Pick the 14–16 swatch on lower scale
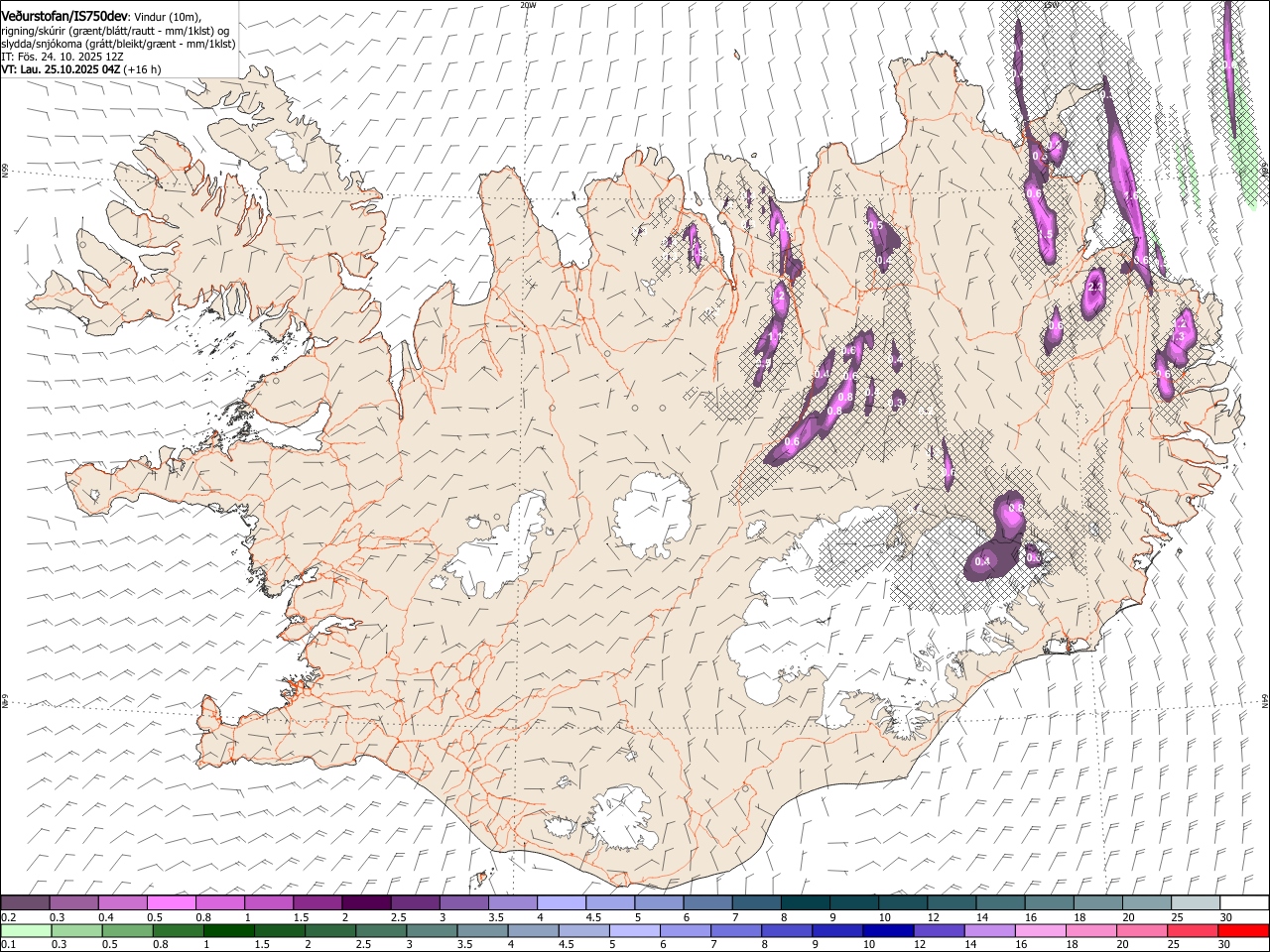This screenshot has height=952, width=1270. (x=988, y=930)
